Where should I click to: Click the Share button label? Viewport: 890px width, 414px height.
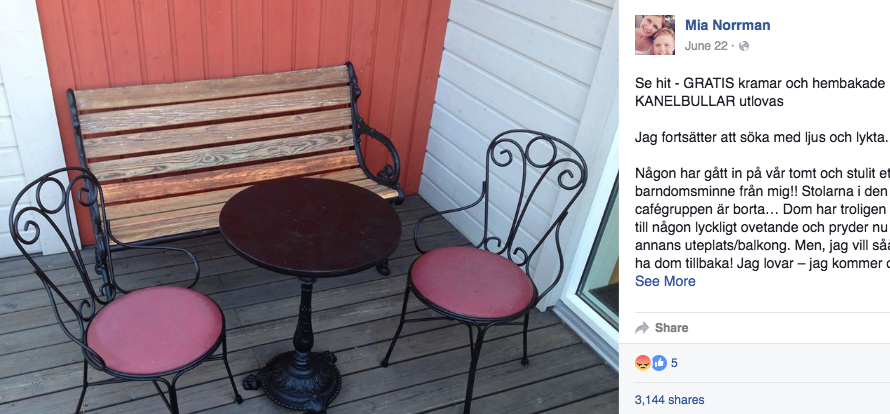(671, 328)
